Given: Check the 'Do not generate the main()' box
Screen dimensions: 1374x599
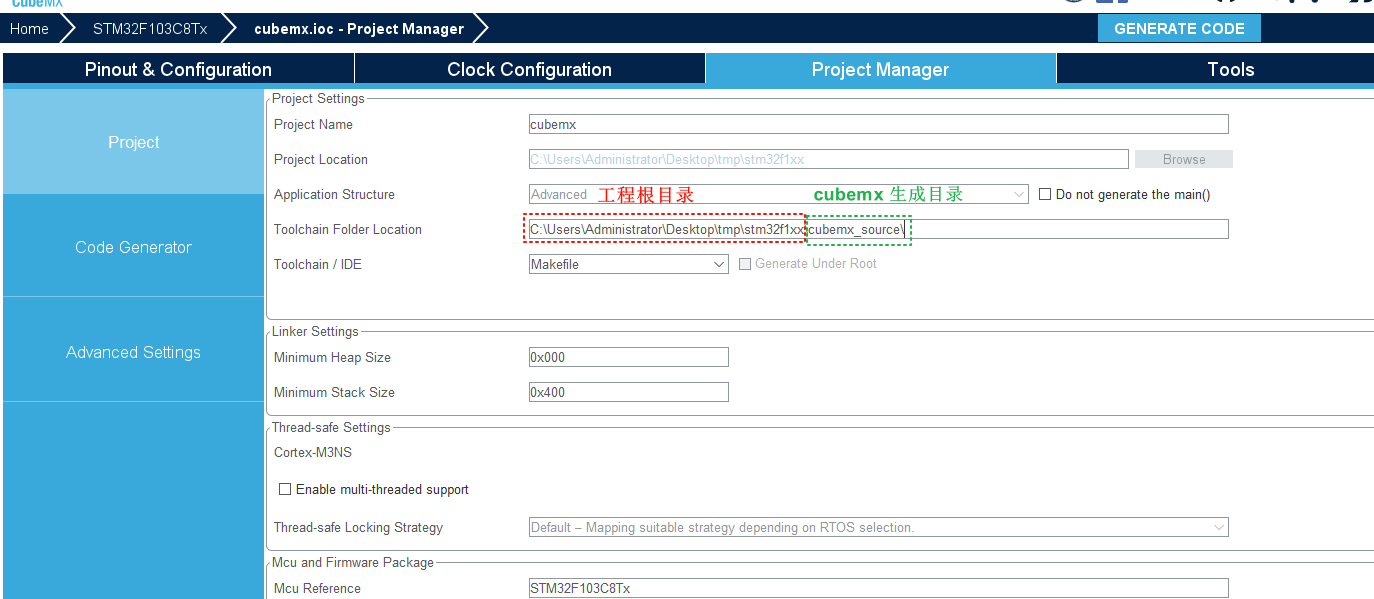Looking at the screenshot, I should tap(1045, 194).
